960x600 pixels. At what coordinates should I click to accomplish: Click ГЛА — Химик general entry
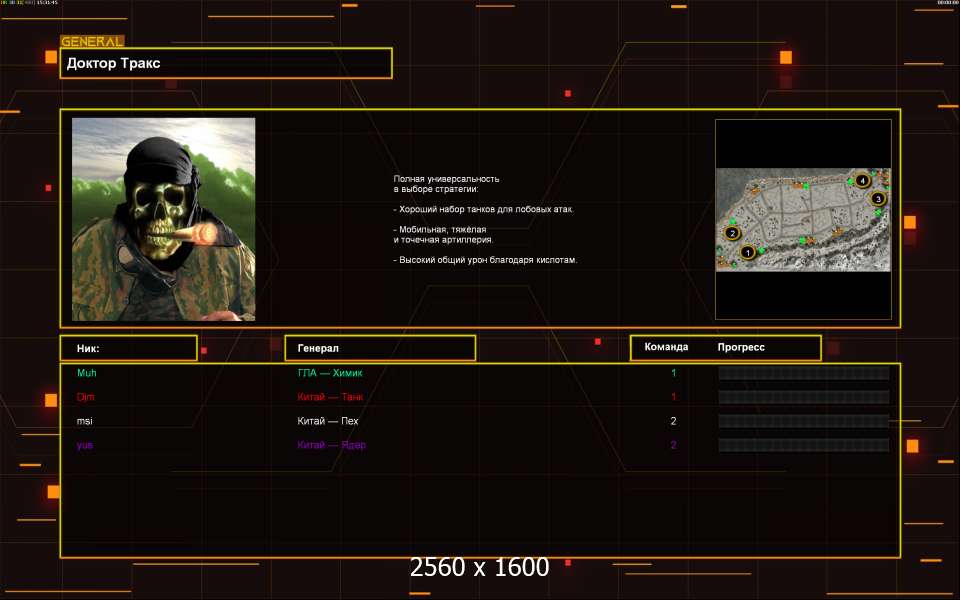pos(330,373)
